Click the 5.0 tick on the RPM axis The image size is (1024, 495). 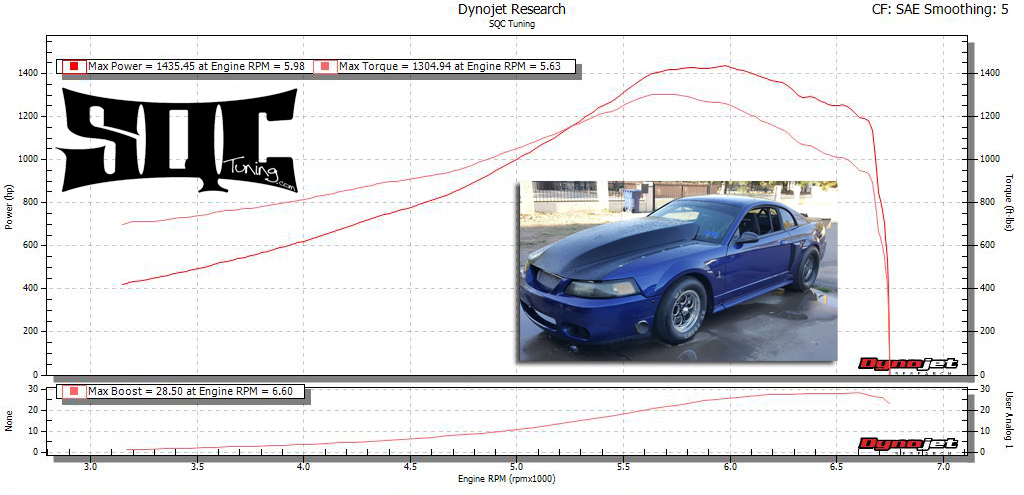click(x=517, y=468)
